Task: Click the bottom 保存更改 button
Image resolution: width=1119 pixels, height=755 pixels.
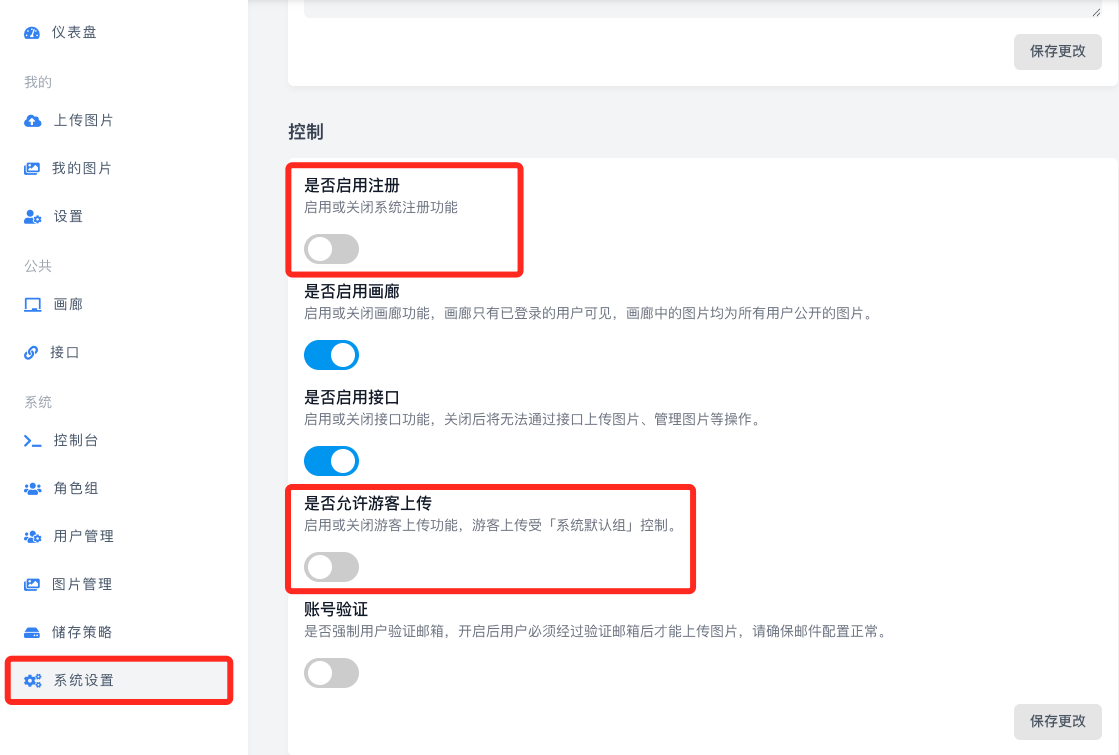Action: tap(1057, 721)
